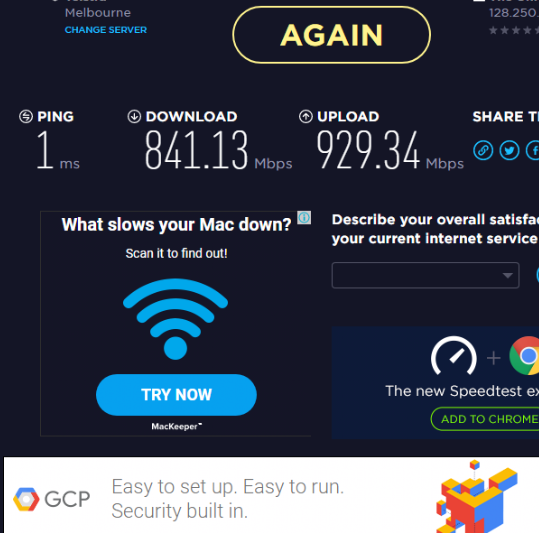Click the yellow AGAIN button
Image resolution: width=539 pixels, height=533 pixels.
[x=331, y=35]
